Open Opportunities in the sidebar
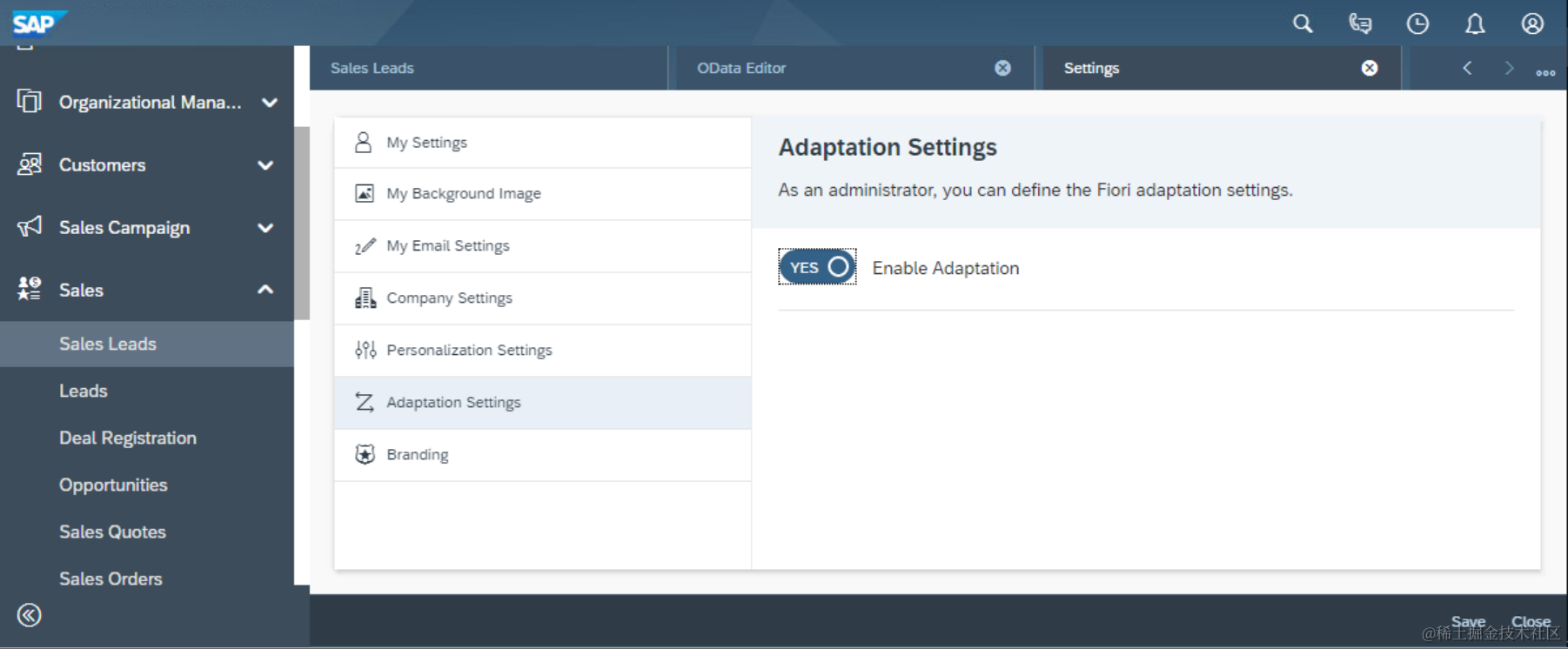 coord(113,485)
